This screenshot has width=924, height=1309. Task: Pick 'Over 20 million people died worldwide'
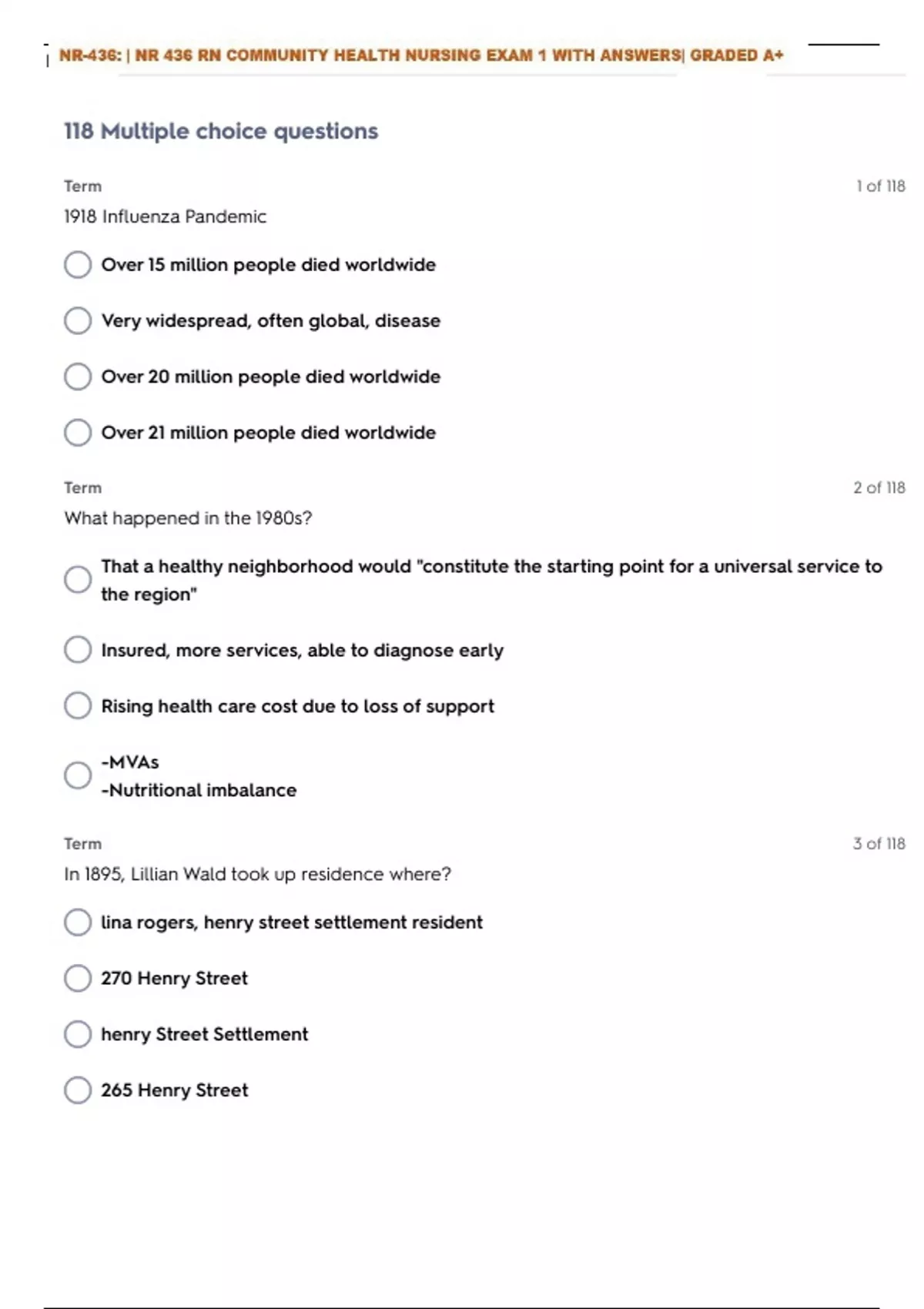78,377
